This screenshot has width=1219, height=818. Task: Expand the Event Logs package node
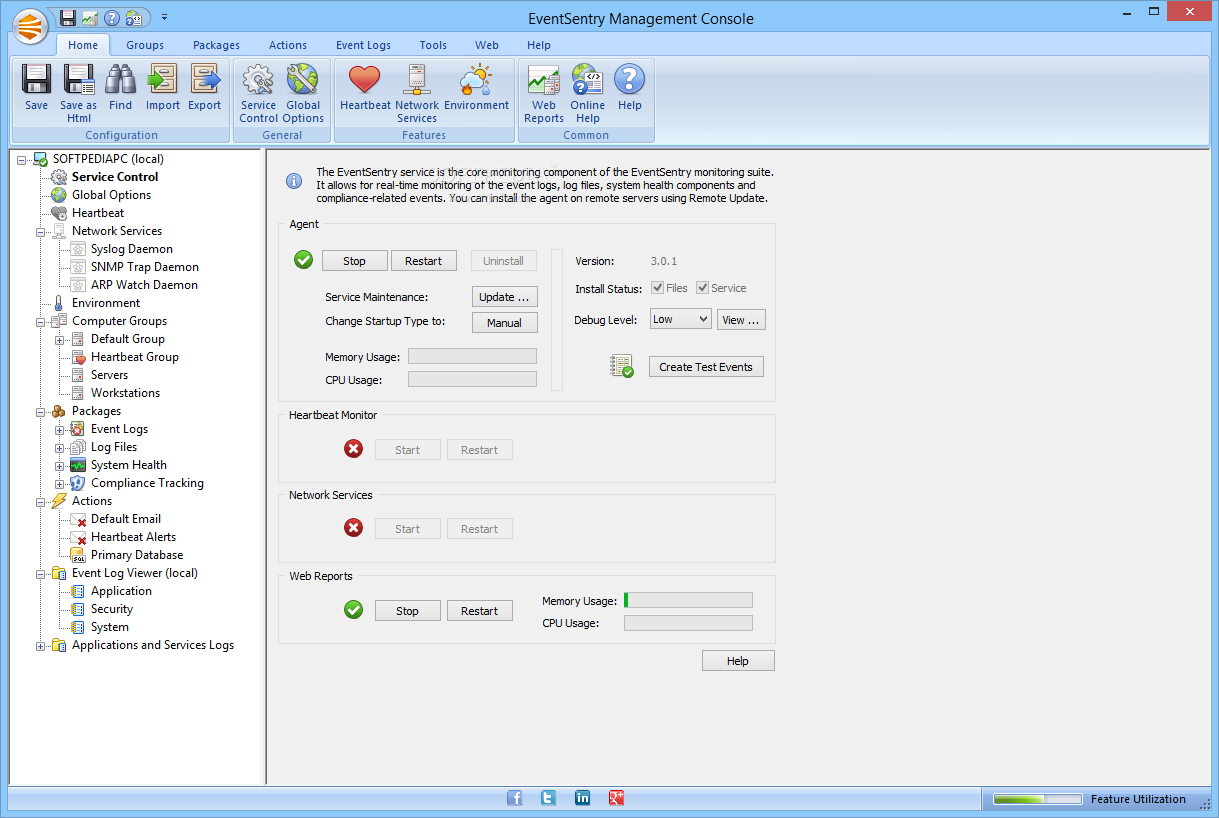(60, 429)
